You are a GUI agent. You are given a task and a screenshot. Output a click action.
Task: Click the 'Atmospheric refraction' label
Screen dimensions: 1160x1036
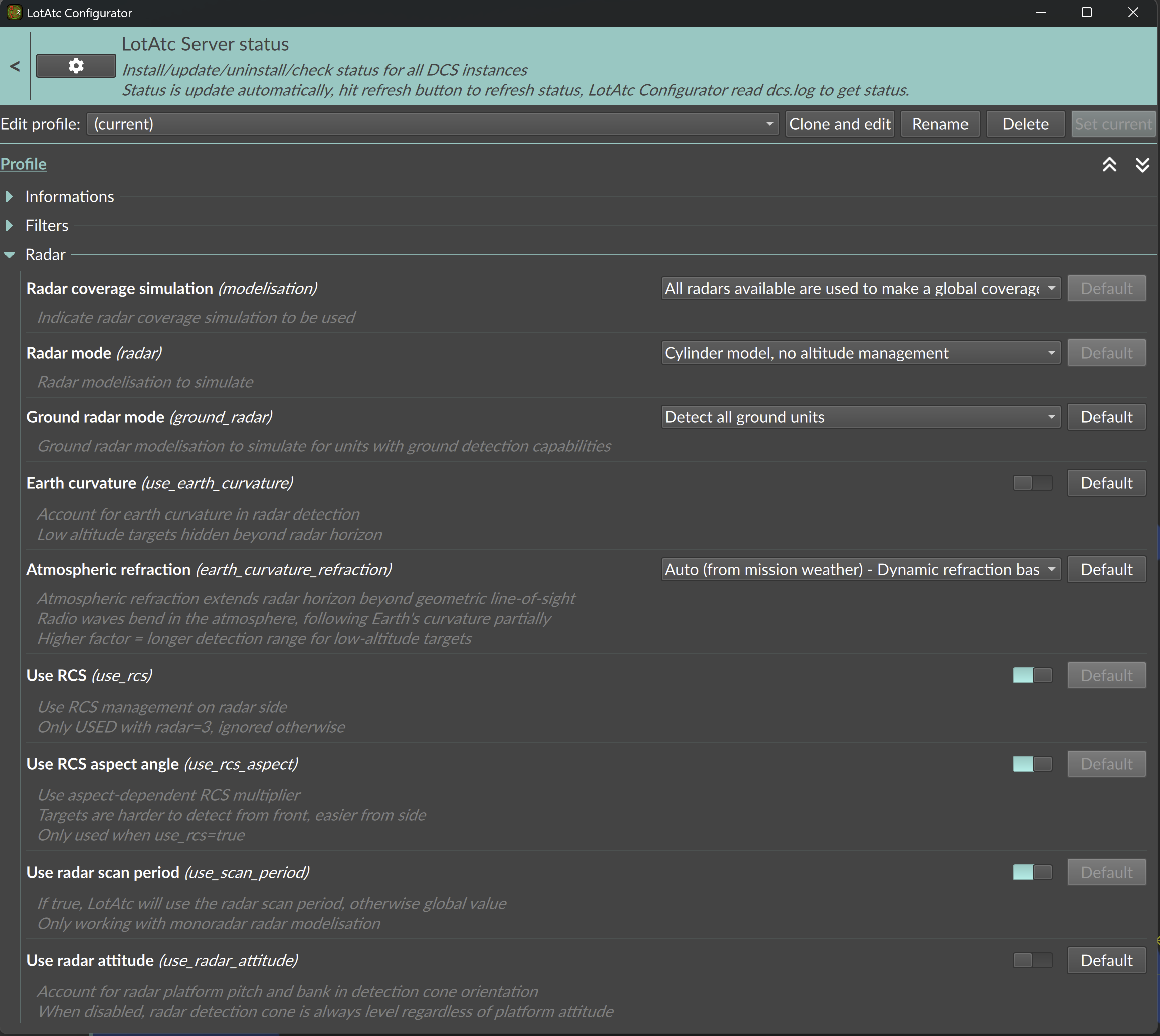tap(108, 569)
